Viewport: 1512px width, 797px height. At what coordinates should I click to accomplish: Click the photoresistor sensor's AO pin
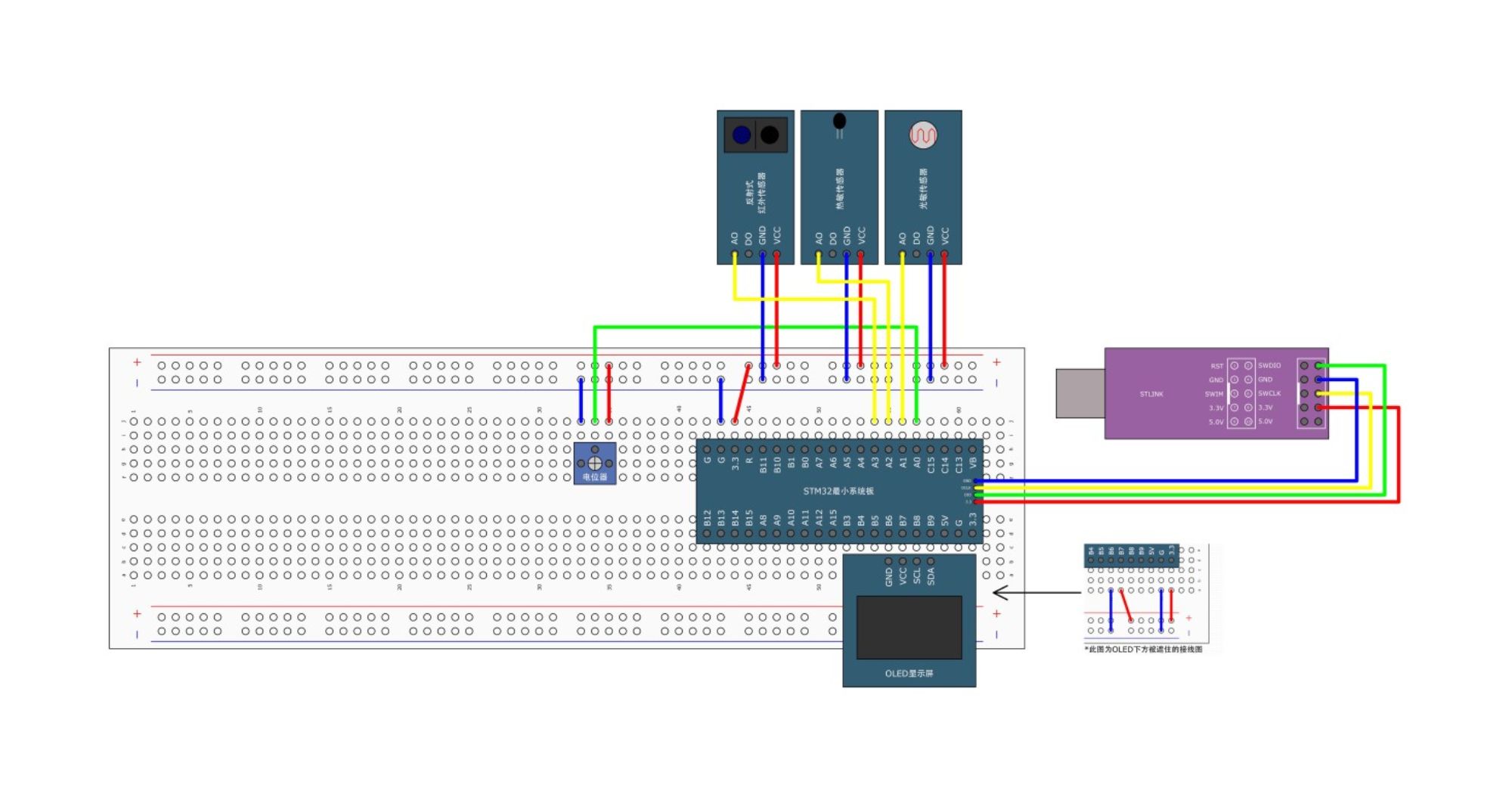tap(902, 254)
